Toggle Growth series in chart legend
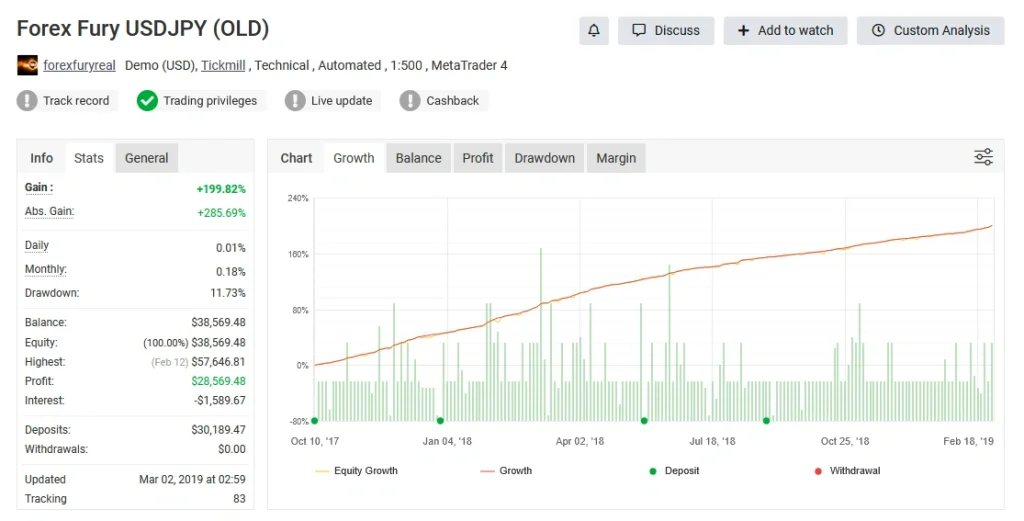1024x521 pixels. (x=506, y=471)
